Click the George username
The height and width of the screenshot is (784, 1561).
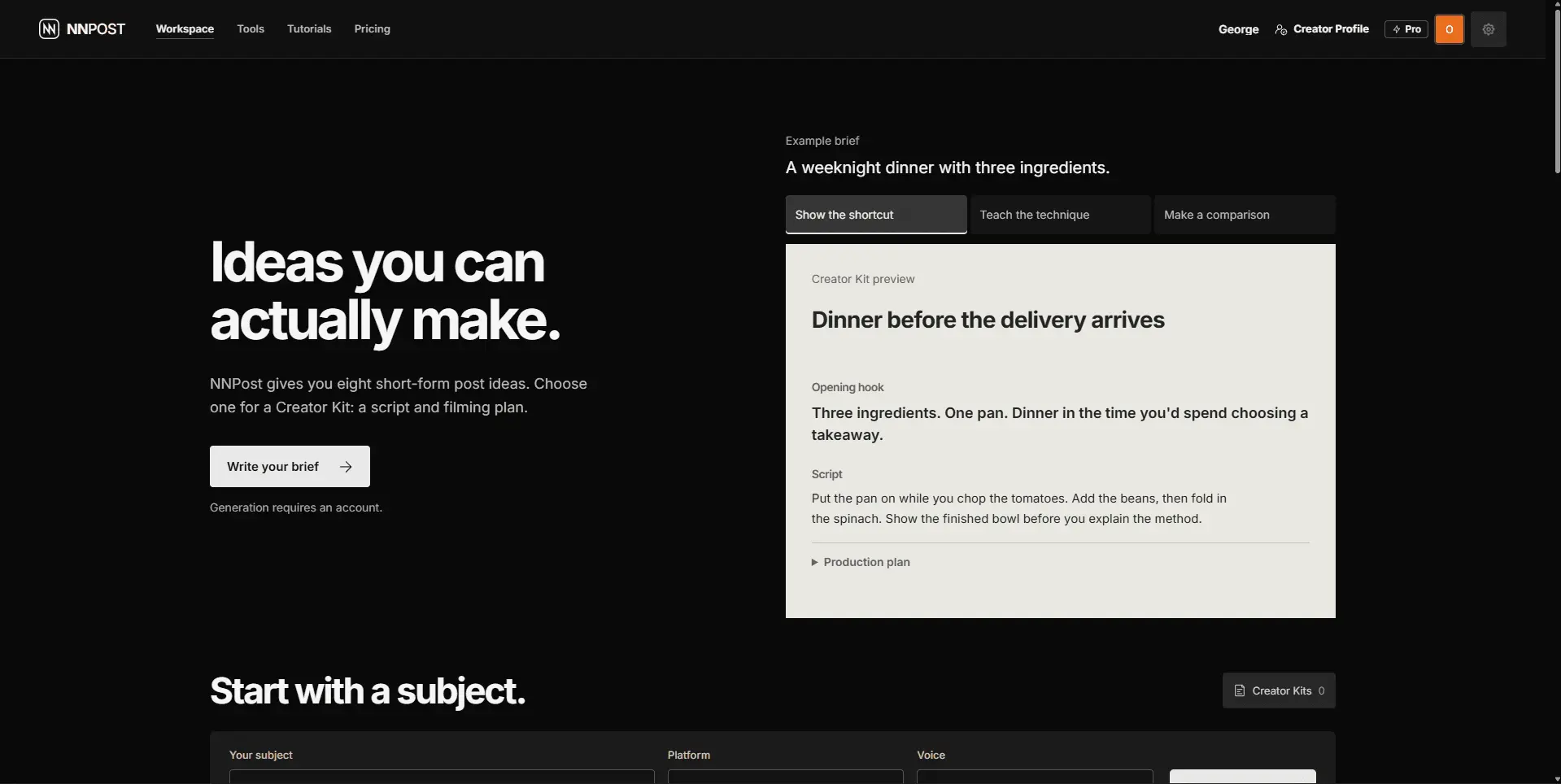[x=1238, y=29]
